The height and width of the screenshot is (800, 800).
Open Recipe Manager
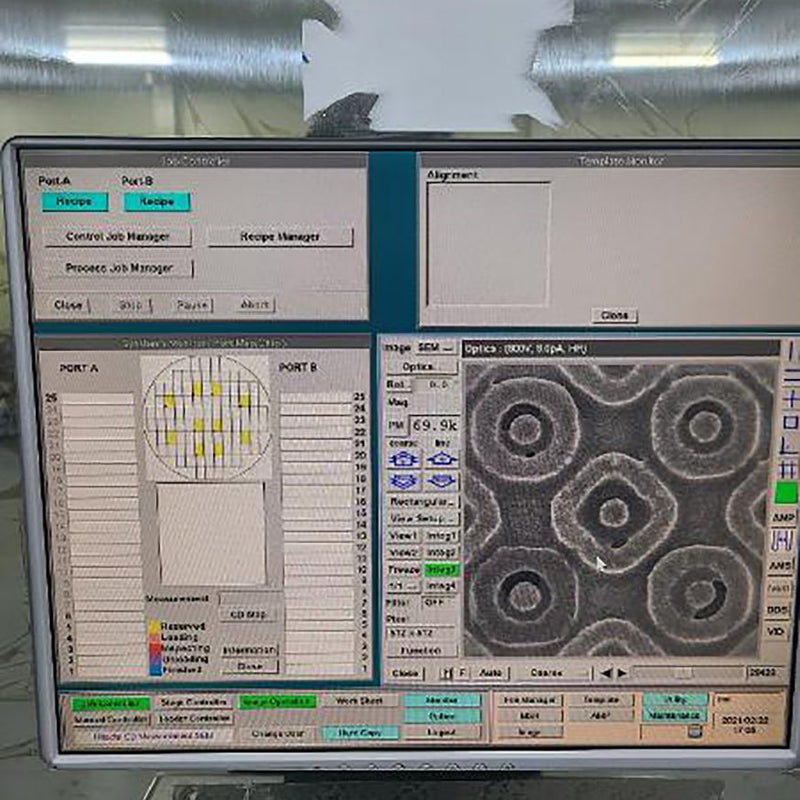tap(280, 237)
